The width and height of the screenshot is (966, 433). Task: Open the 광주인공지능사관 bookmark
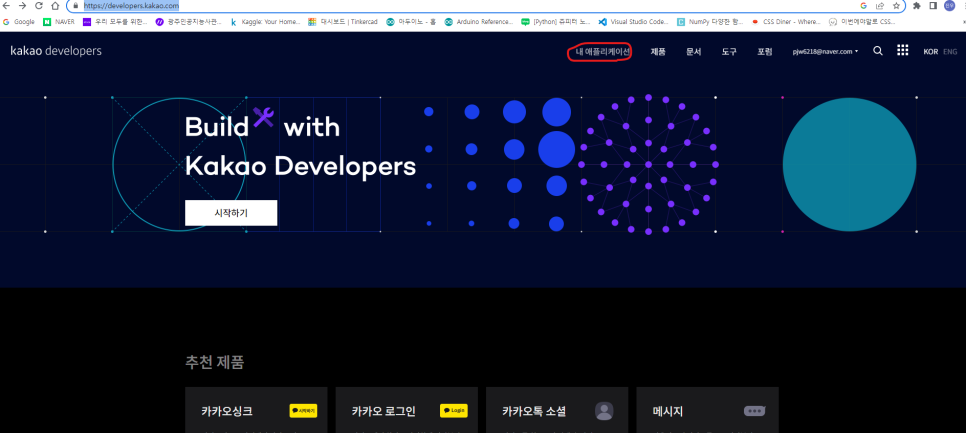[x=190, y=22]
